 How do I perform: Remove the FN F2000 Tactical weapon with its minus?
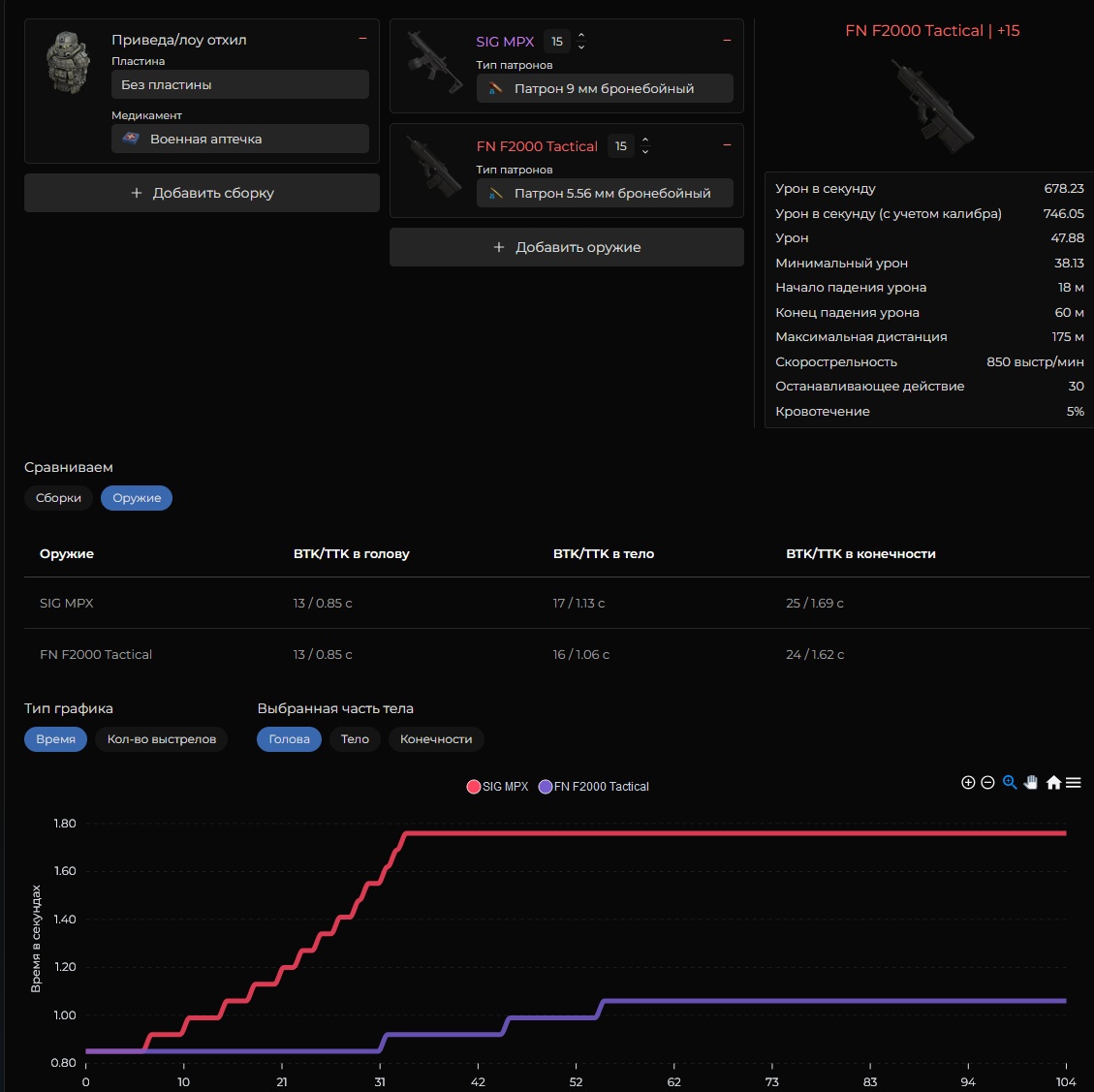[727, 145]
